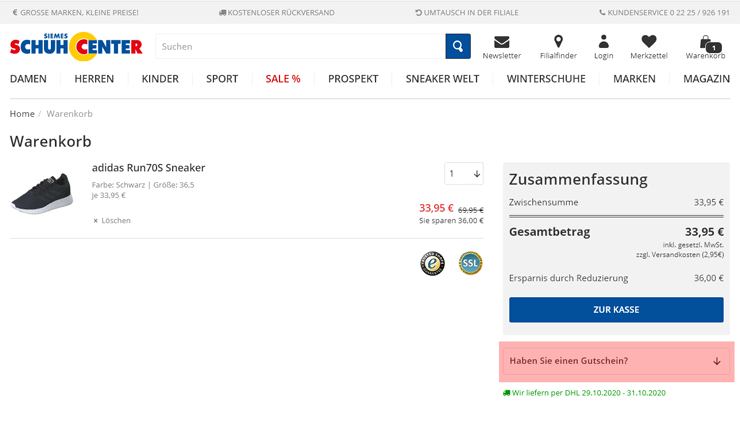Image resolution: width=740 pixels, height=421 pixels.
Task: Focus the Suchen search field
Action: (300, 46)
